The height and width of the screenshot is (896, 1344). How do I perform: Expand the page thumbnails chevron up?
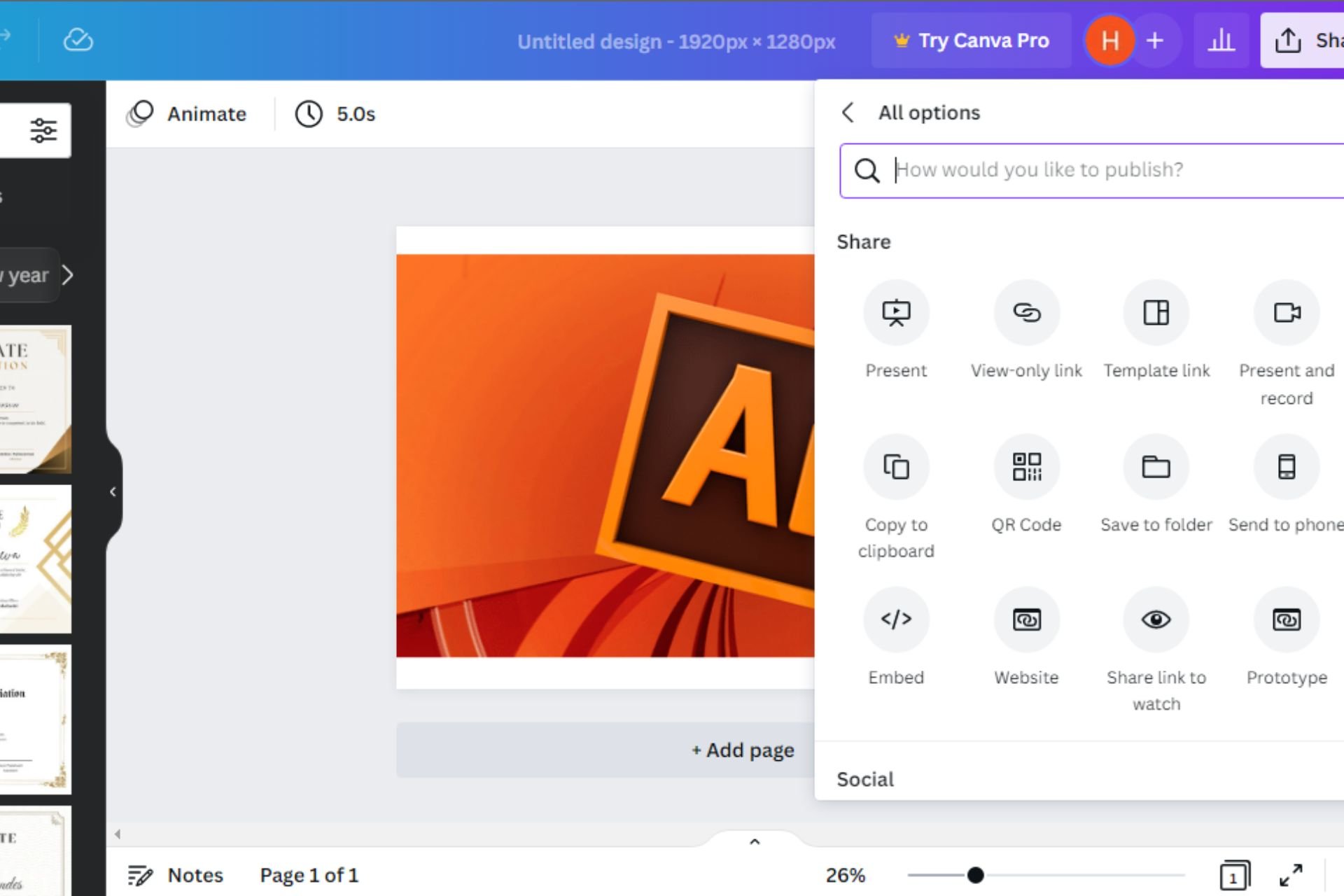(x=755, y=841)
